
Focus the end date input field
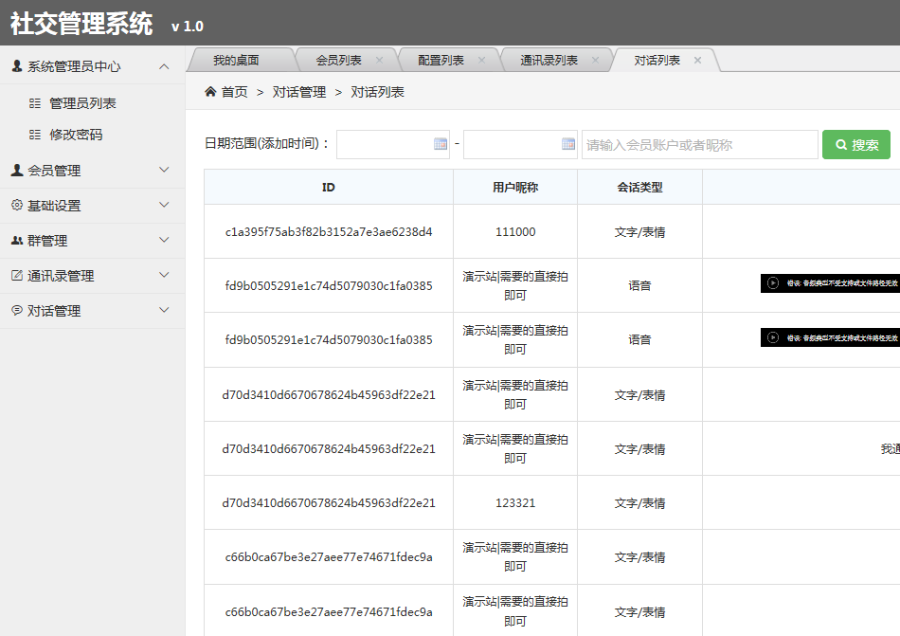[x=520, y=145]
